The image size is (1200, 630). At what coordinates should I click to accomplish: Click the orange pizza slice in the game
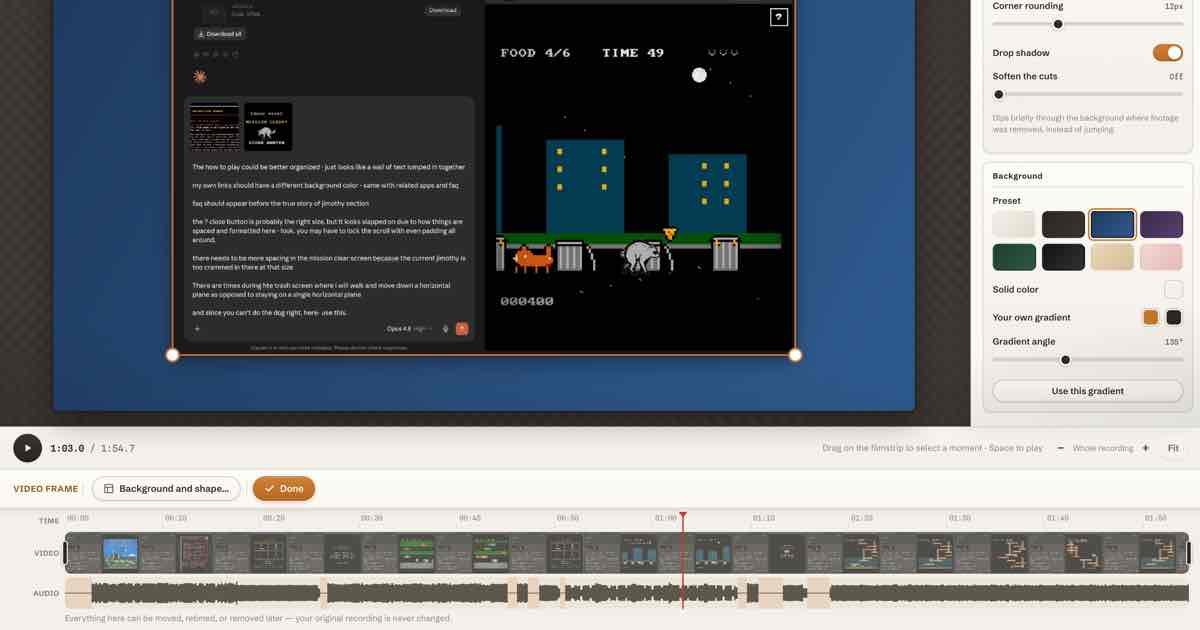[x=670, y=234]
